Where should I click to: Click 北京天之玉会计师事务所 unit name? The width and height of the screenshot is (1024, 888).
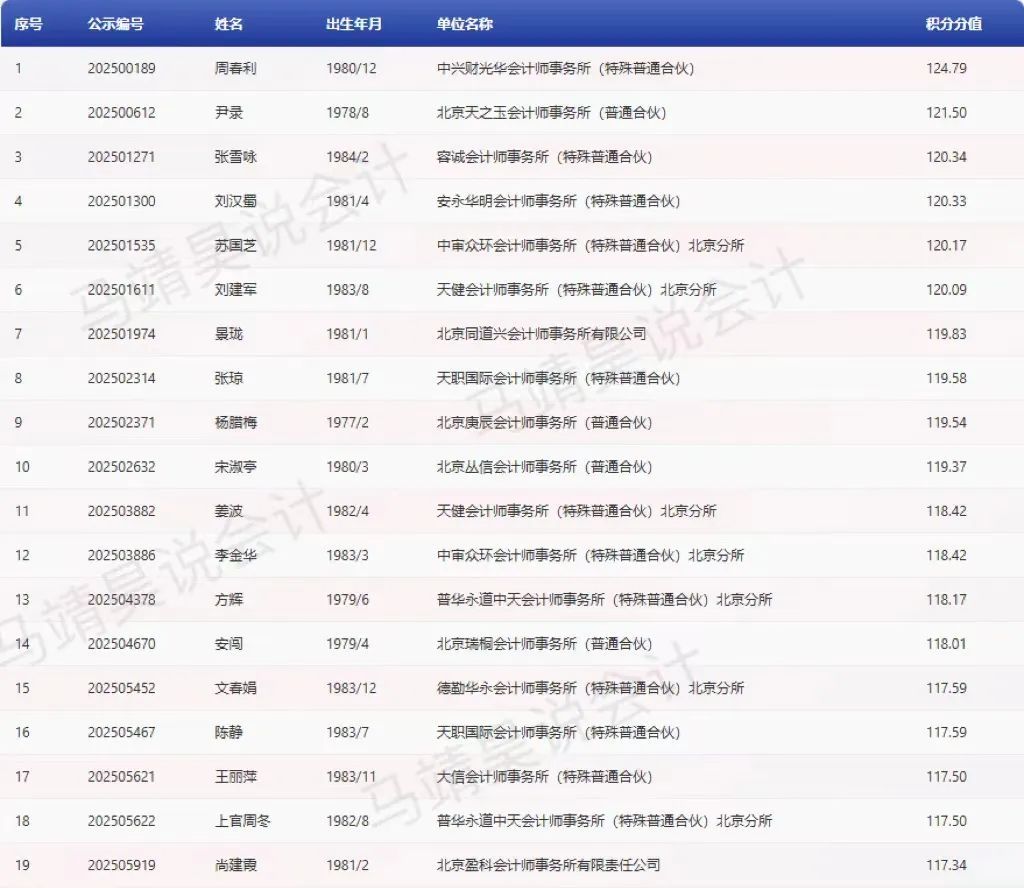coord(551,113)
